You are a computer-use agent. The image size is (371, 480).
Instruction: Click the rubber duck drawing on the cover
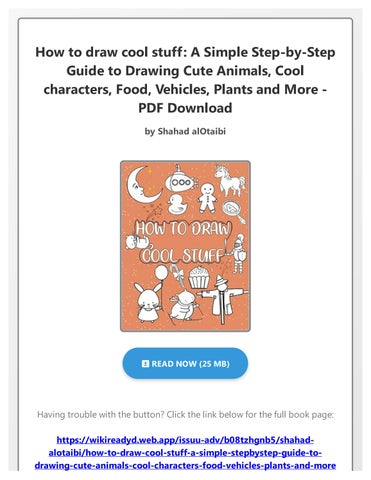(x=176, y=204)
